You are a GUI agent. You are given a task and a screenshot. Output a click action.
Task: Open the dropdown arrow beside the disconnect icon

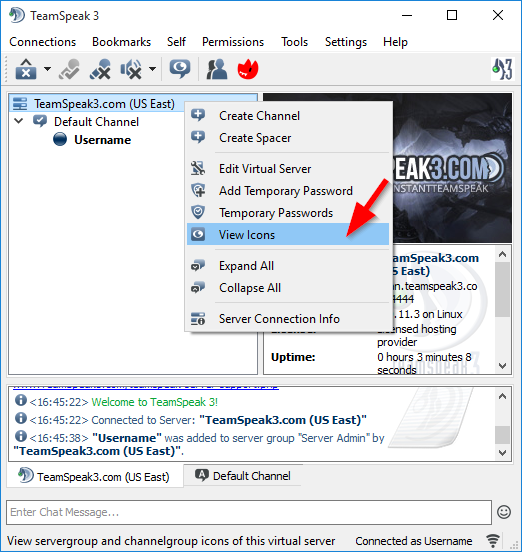[x=47, y=69]
